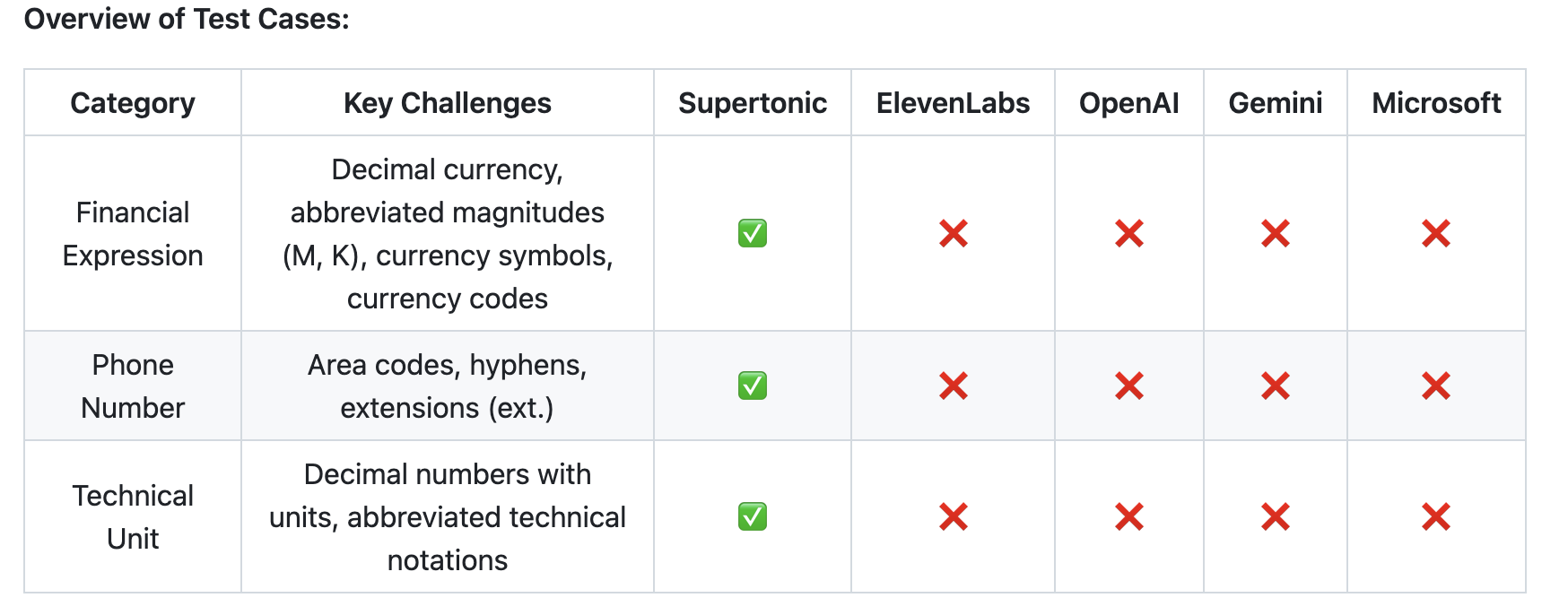Click the Category column header
1568x615 pixels.
tap(133, 103)
